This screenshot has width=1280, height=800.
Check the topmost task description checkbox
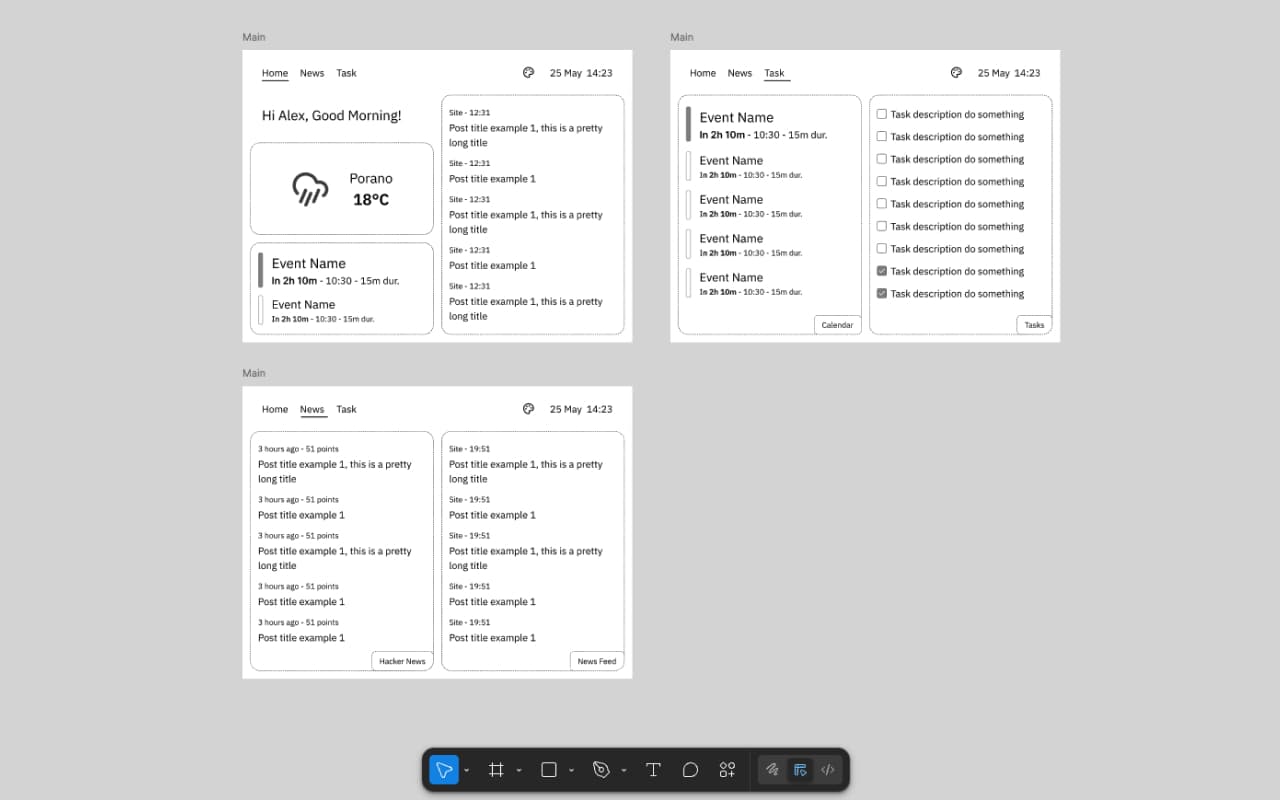point(882,114)
